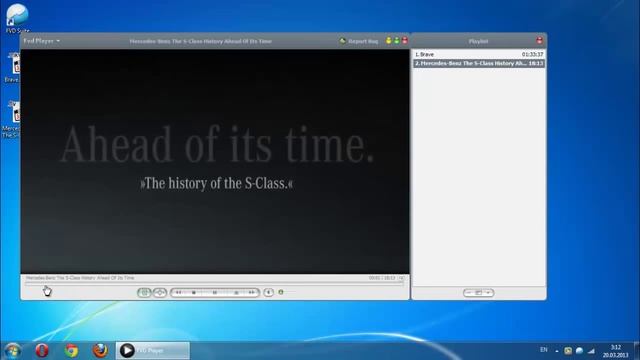Minimize the player with the yellow button
This screenshot has width=640, height=360.
coord(388,41)
